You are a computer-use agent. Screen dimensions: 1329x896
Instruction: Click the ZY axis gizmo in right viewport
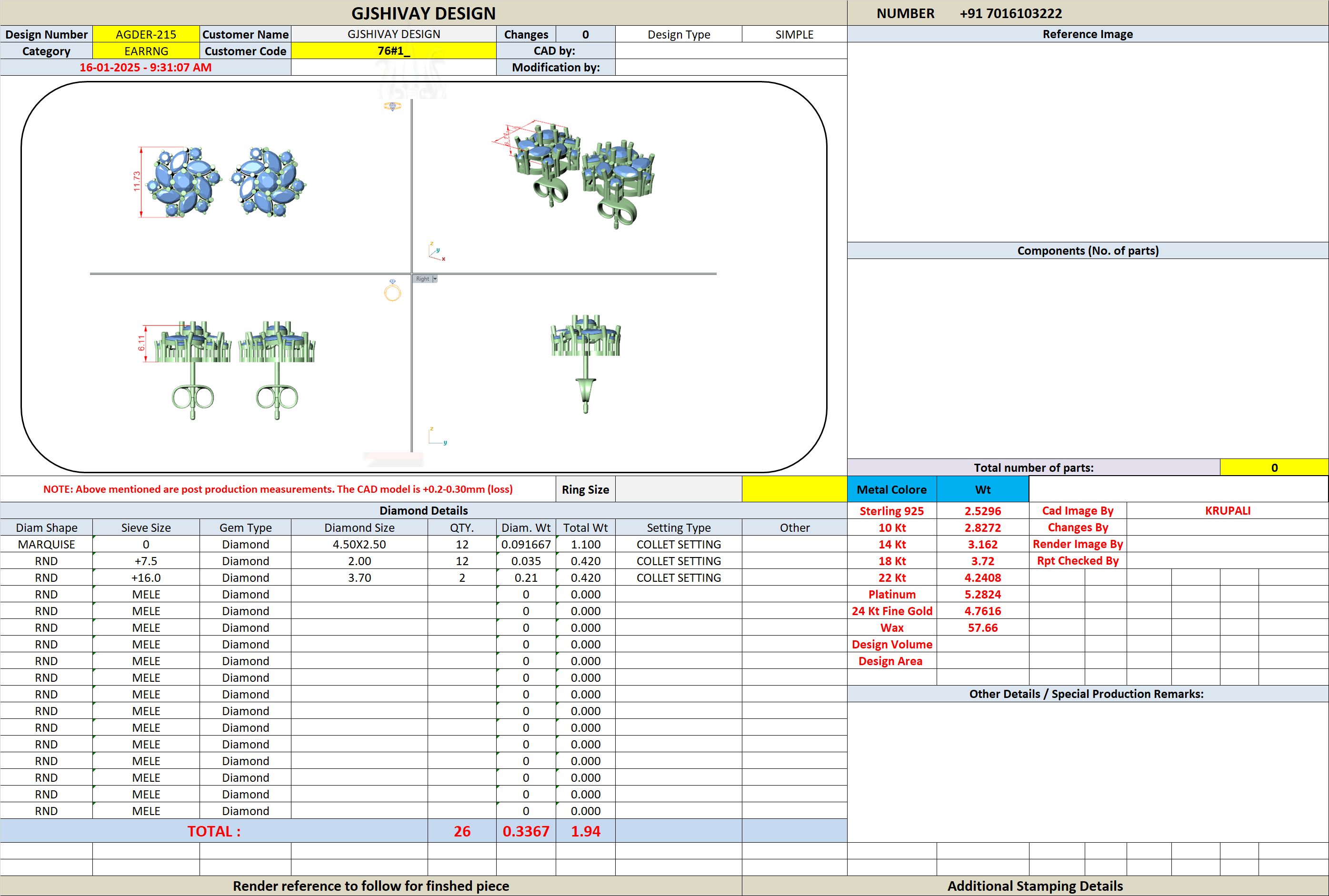(438, 436)
